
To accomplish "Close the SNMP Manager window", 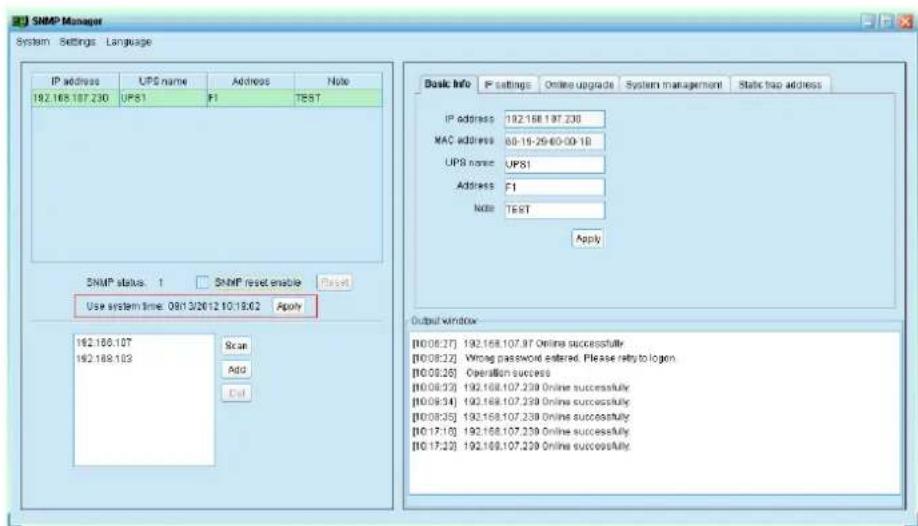I will (905, 22).
